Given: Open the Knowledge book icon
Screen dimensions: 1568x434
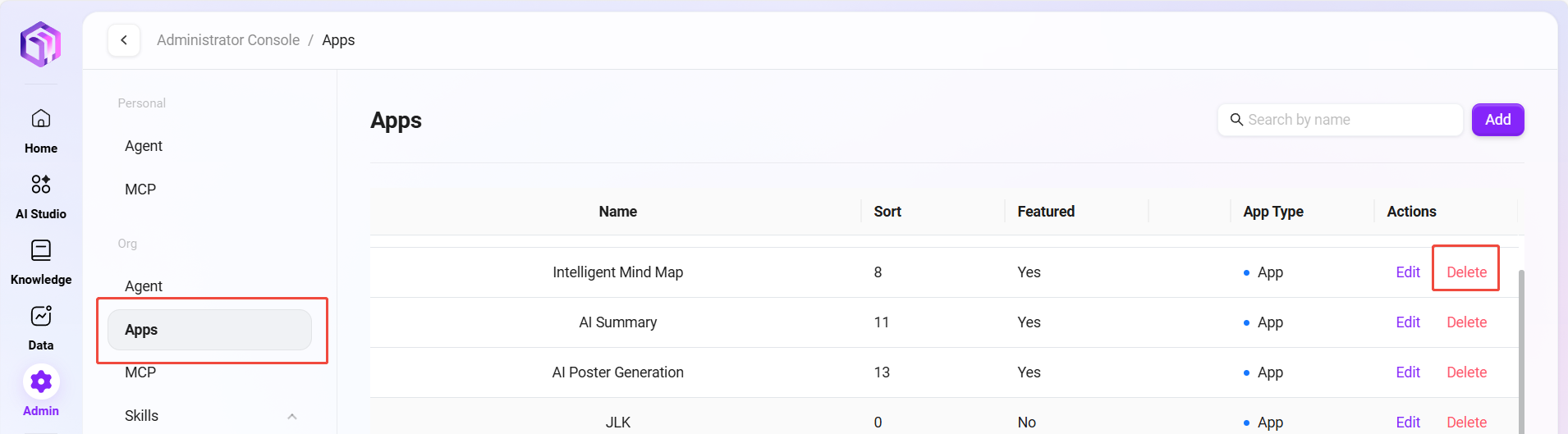Looking at the screenshot, I should click(41, 250).
